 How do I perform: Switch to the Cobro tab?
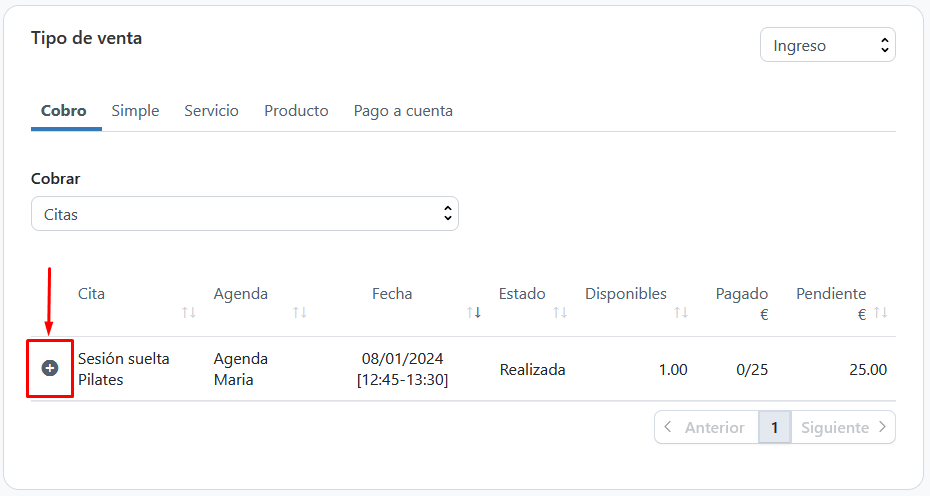click(64, 111)
